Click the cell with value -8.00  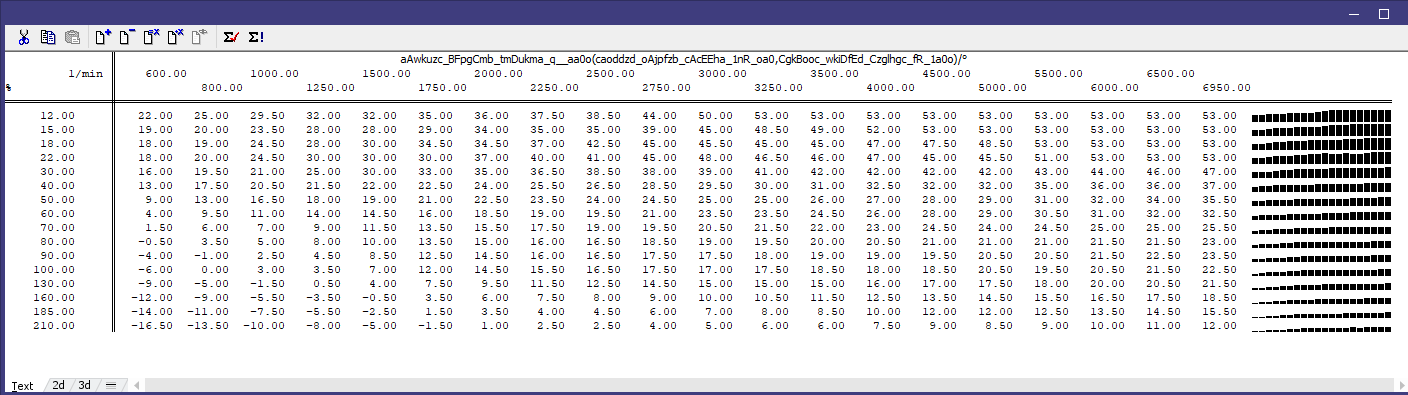(323, 326)
